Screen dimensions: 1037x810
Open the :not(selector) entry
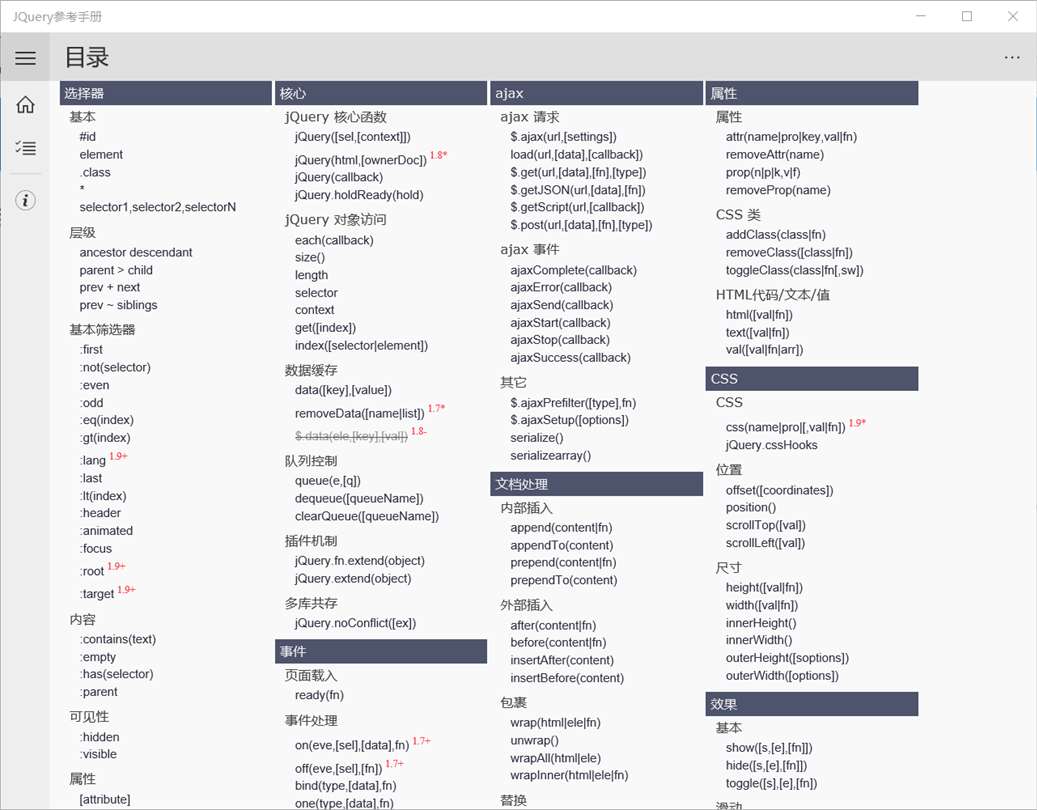pyautogui.click(x=115, y=367)
